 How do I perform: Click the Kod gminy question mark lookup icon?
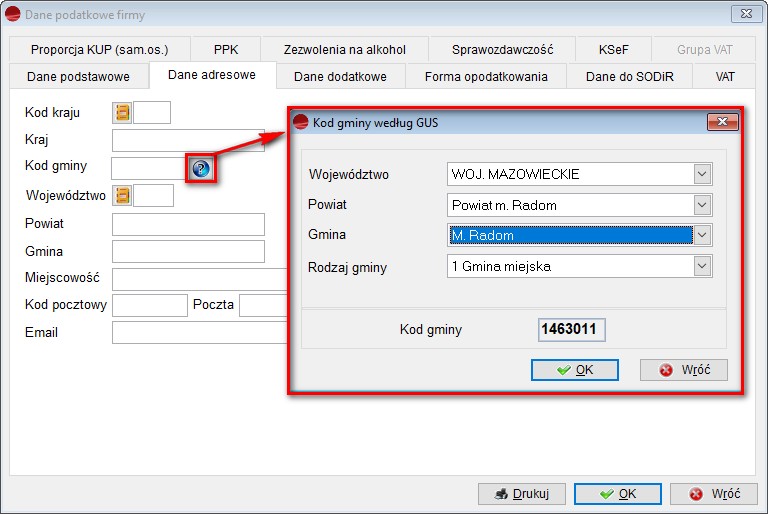pyautogui.click(x=201, y=168)
